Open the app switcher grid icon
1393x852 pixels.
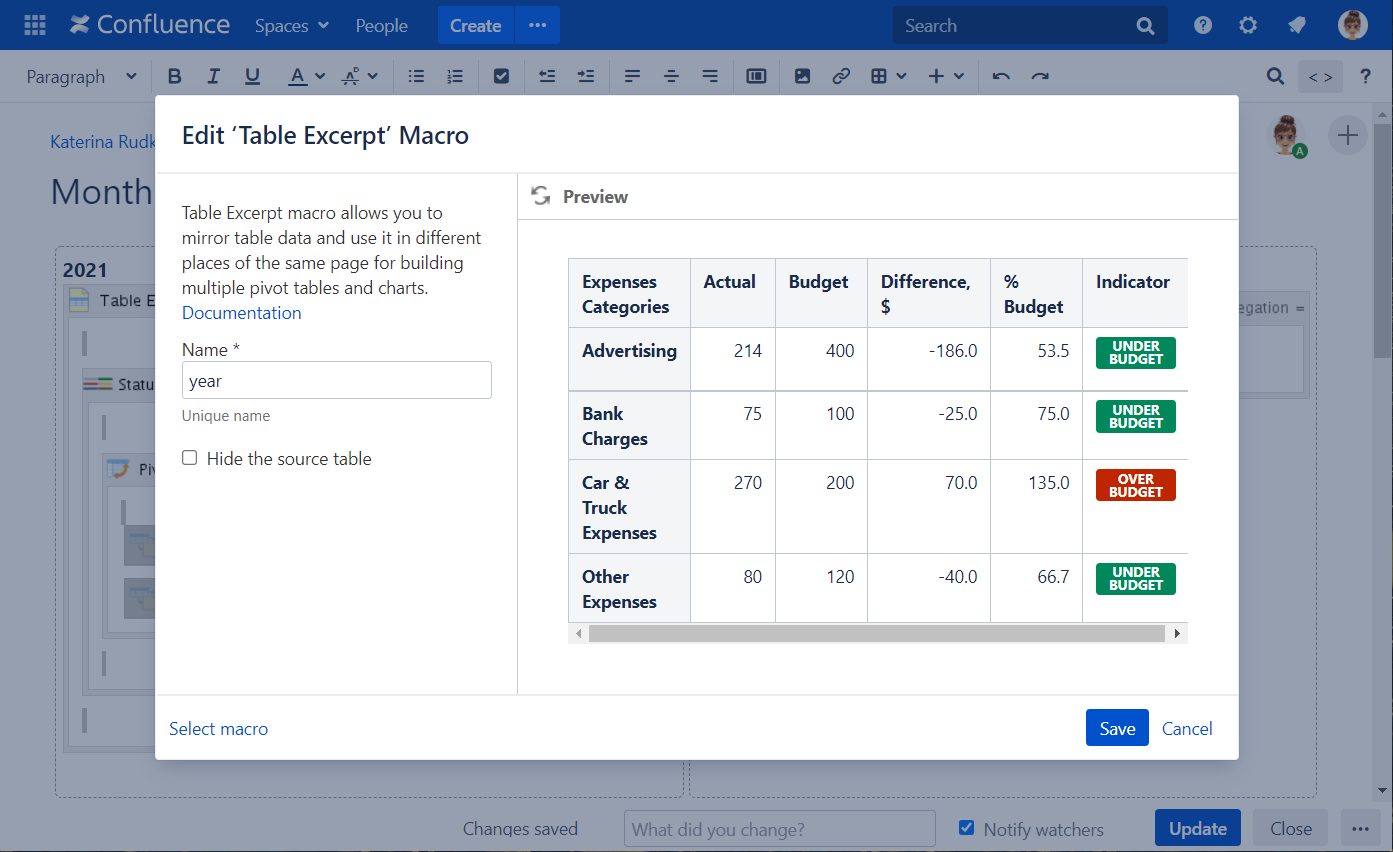pyautogui.click(x=35, y=26)
